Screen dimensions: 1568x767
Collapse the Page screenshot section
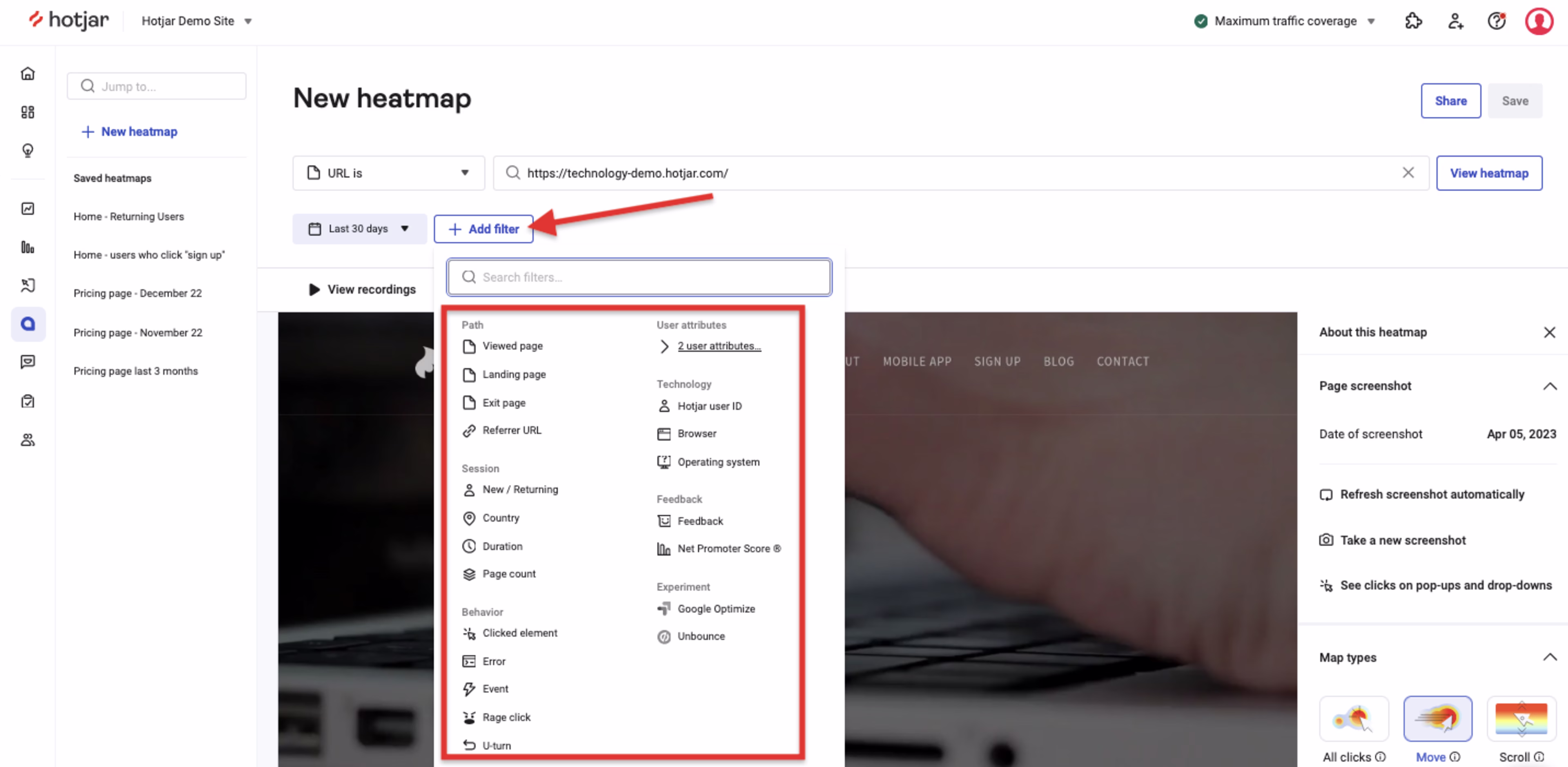pos(1550,385)
